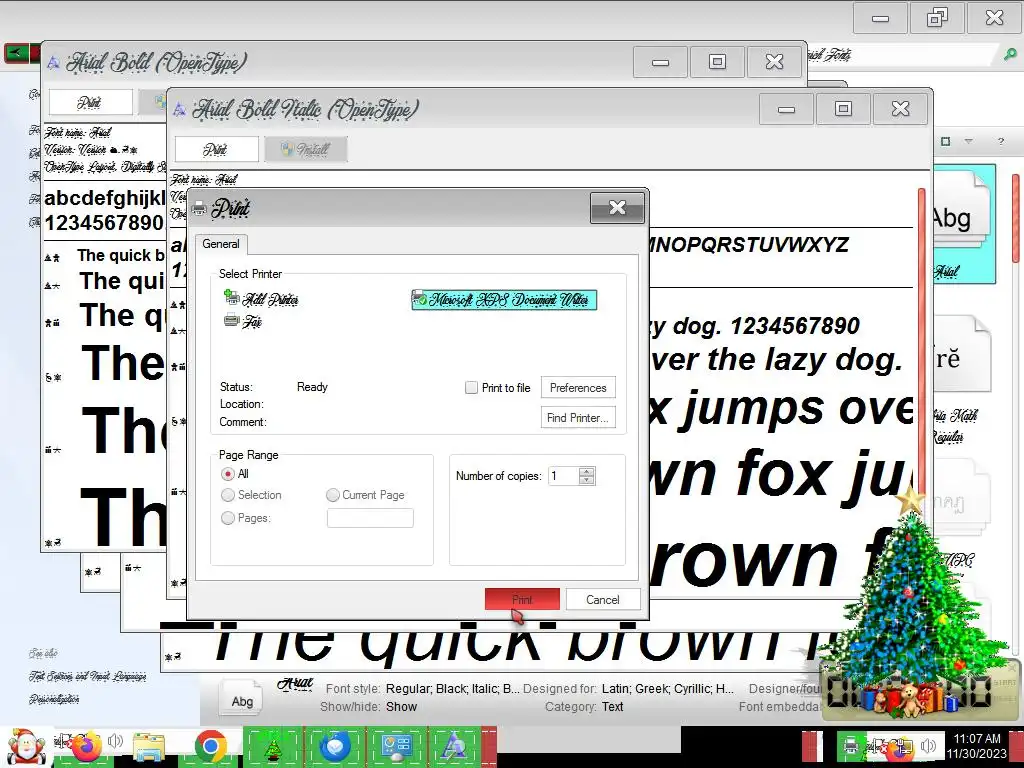The width and height of the screenshot is (1024, 768).
Task: Click the search magnifier icon in the Fonts window
Action: (1010, 55)
